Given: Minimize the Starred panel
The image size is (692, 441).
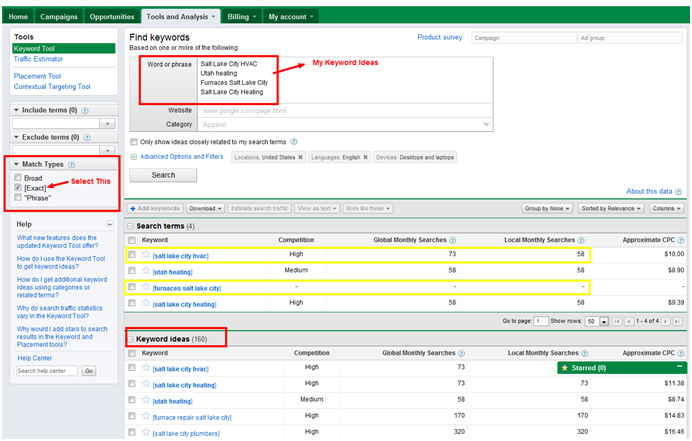Looking at the screenshot, I should tap(677, 367).
